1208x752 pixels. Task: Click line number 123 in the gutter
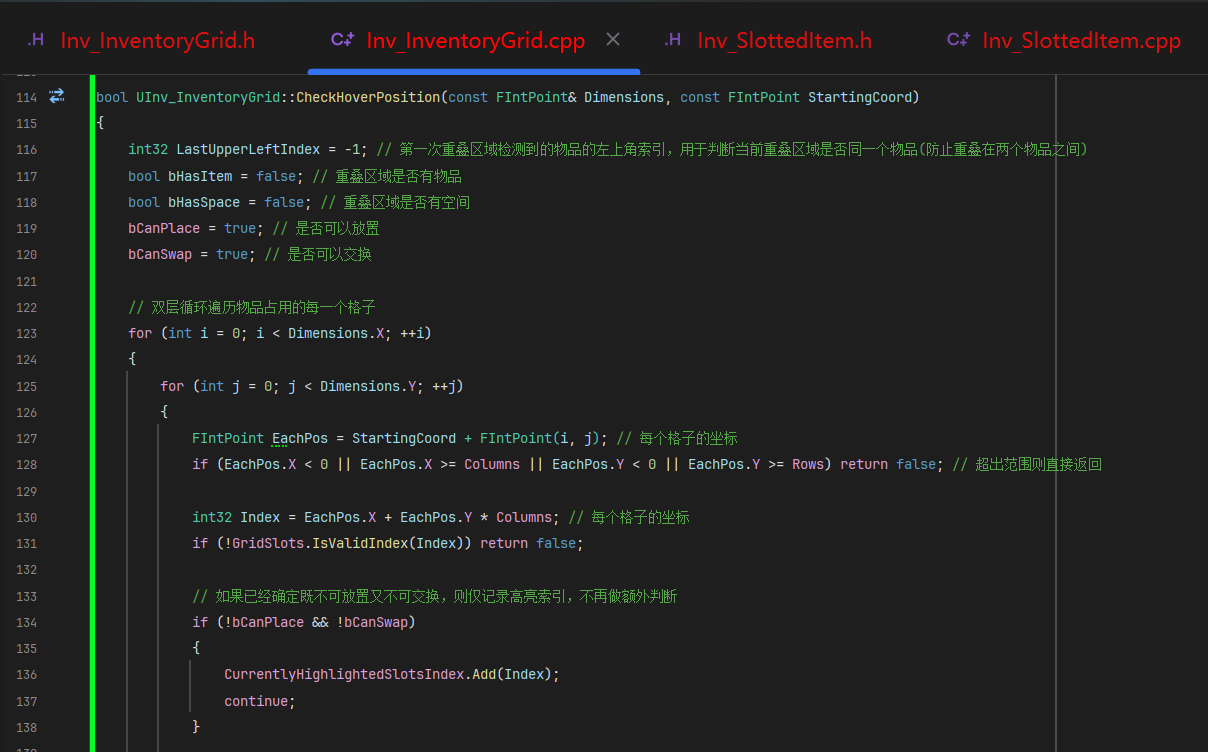(27, 333)
